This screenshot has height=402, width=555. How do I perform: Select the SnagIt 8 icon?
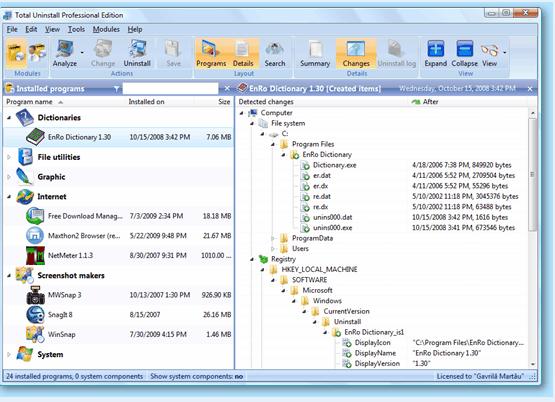tap(35, 315)
